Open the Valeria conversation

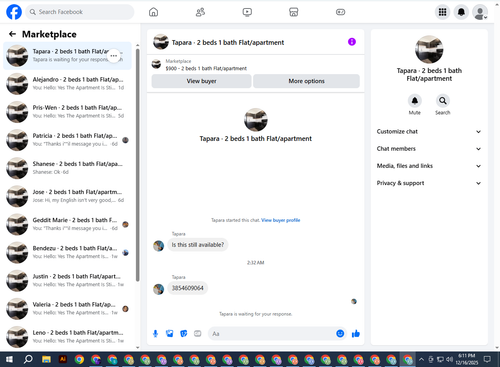point(67,309)
